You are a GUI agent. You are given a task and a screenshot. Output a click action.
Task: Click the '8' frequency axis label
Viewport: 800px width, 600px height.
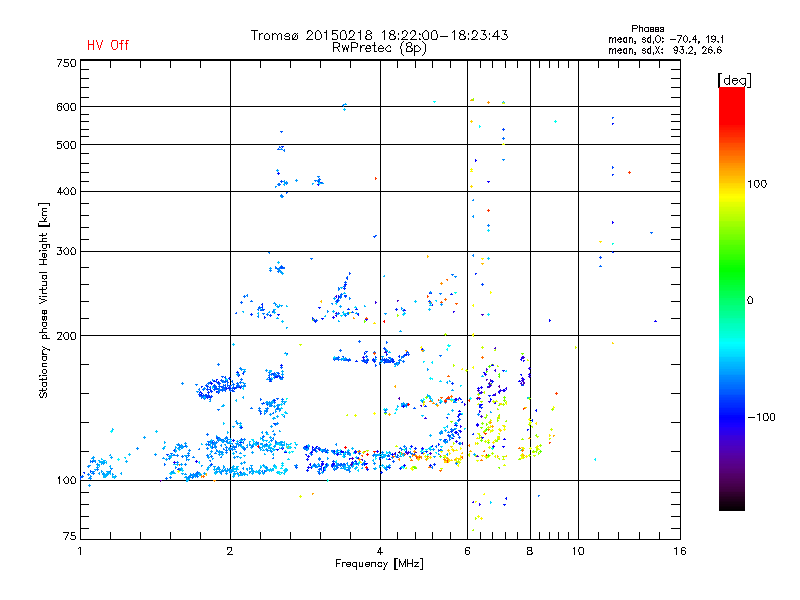click(530, 551)
